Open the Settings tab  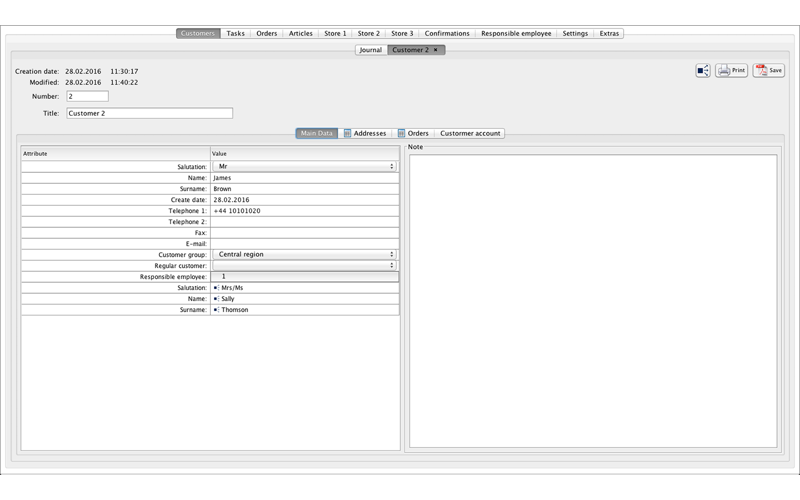tap(575, 33)
